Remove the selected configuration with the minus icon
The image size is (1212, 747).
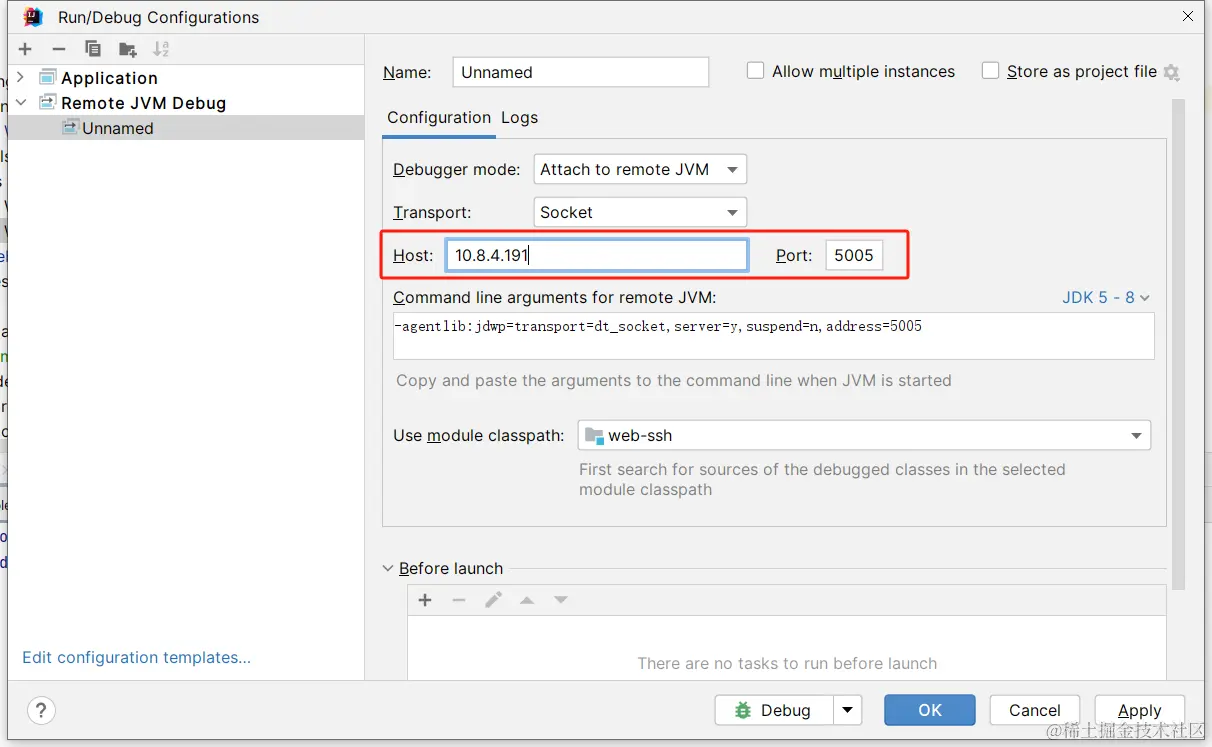pyautogui.click(x=59, y=49)
